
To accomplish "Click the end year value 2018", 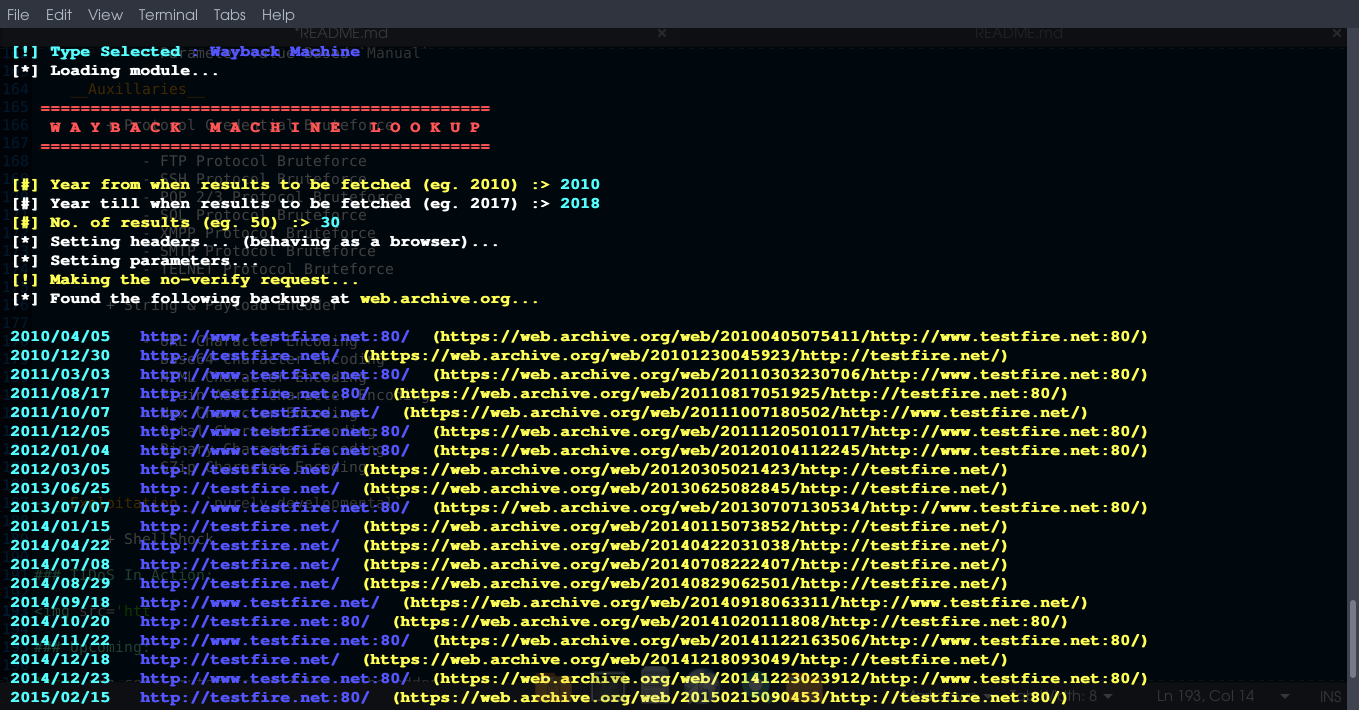I will click(580, 204).
